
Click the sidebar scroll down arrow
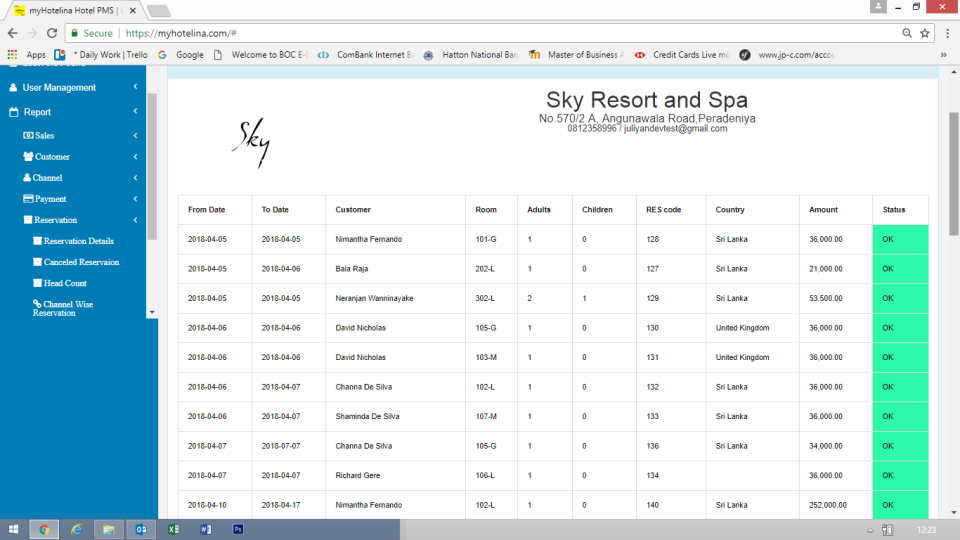[152, 312]
